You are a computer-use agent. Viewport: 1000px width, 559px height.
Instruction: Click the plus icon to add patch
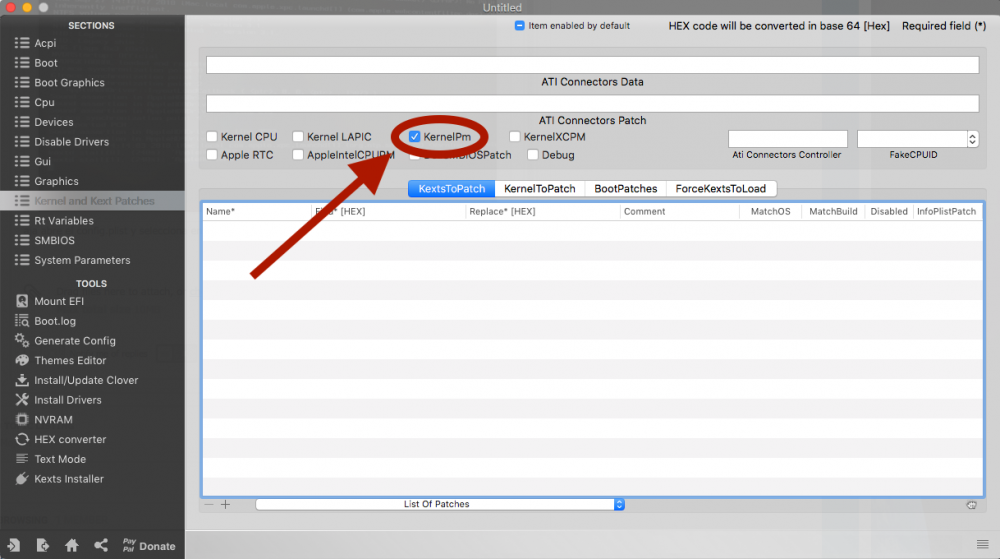point(225,504)
